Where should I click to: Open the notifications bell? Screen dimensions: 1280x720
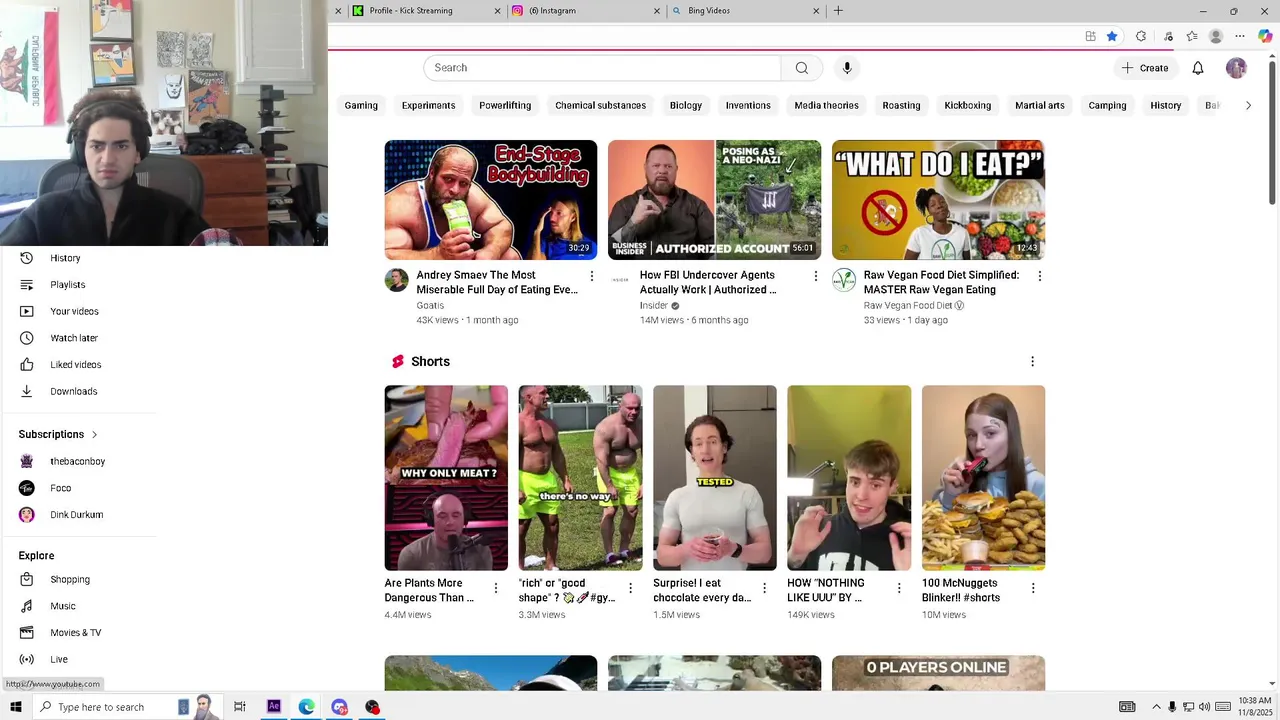tap(1198, 68)
